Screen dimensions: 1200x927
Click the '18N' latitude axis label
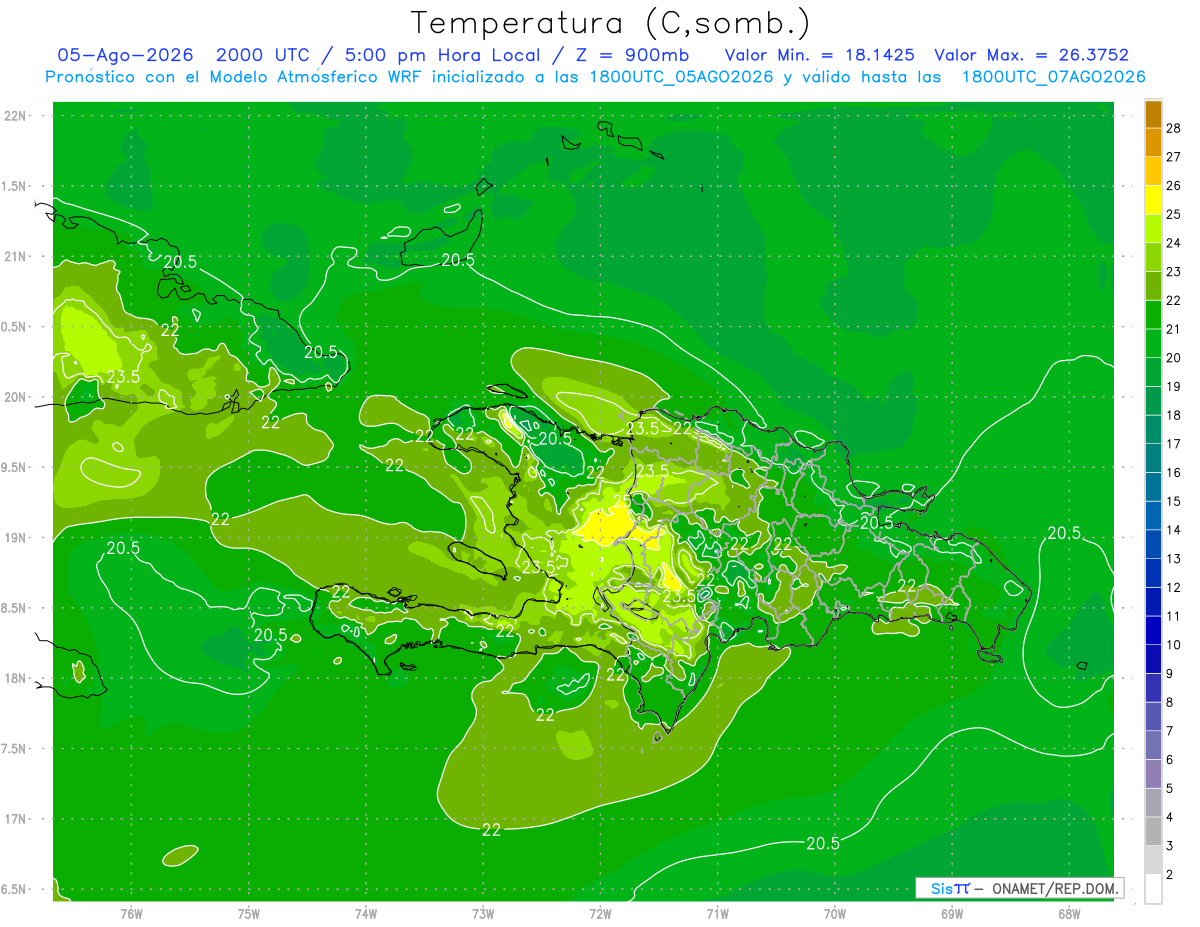16,678
